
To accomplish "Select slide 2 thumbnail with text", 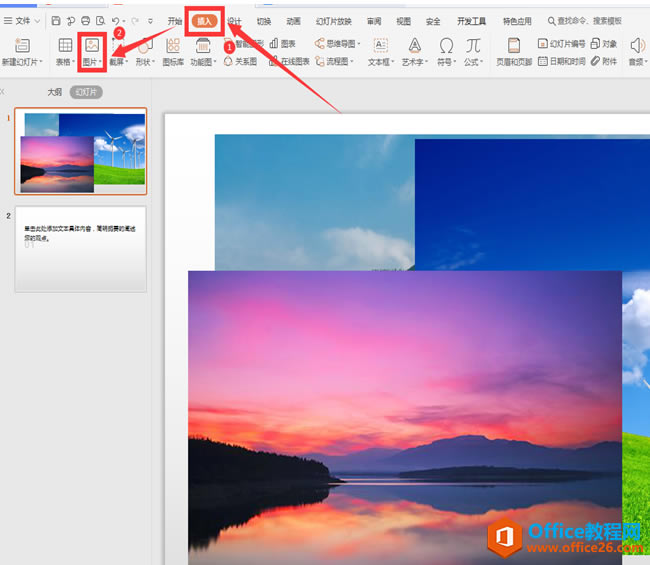I will click(81, 249).
